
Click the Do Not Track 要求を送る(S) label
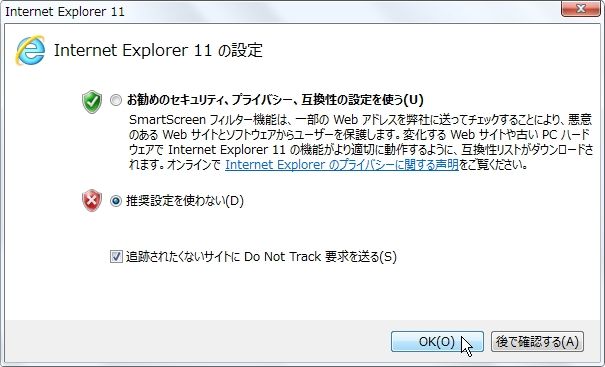coord(261,257)
